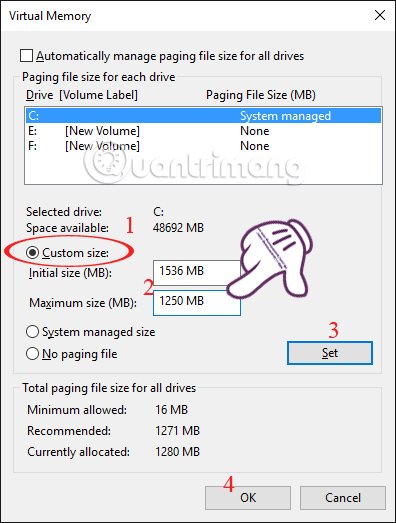This screenshot has width=396, height=523.
Task: Click the Set button
Action: coord(330,353)
